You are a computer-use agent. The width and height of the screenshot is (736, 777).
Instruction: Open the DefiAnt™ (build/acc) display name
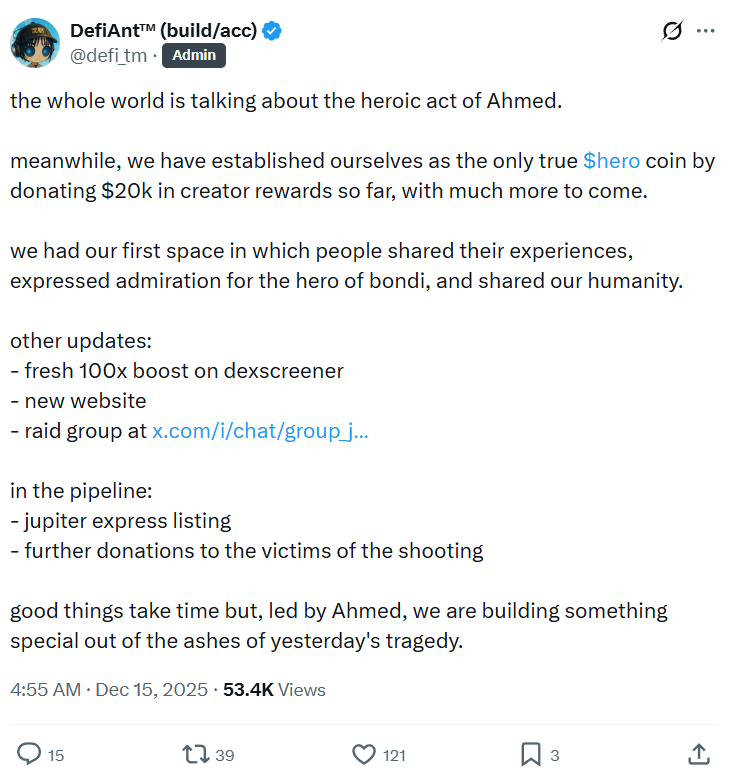pyautogui.click(x=164, y=31)
